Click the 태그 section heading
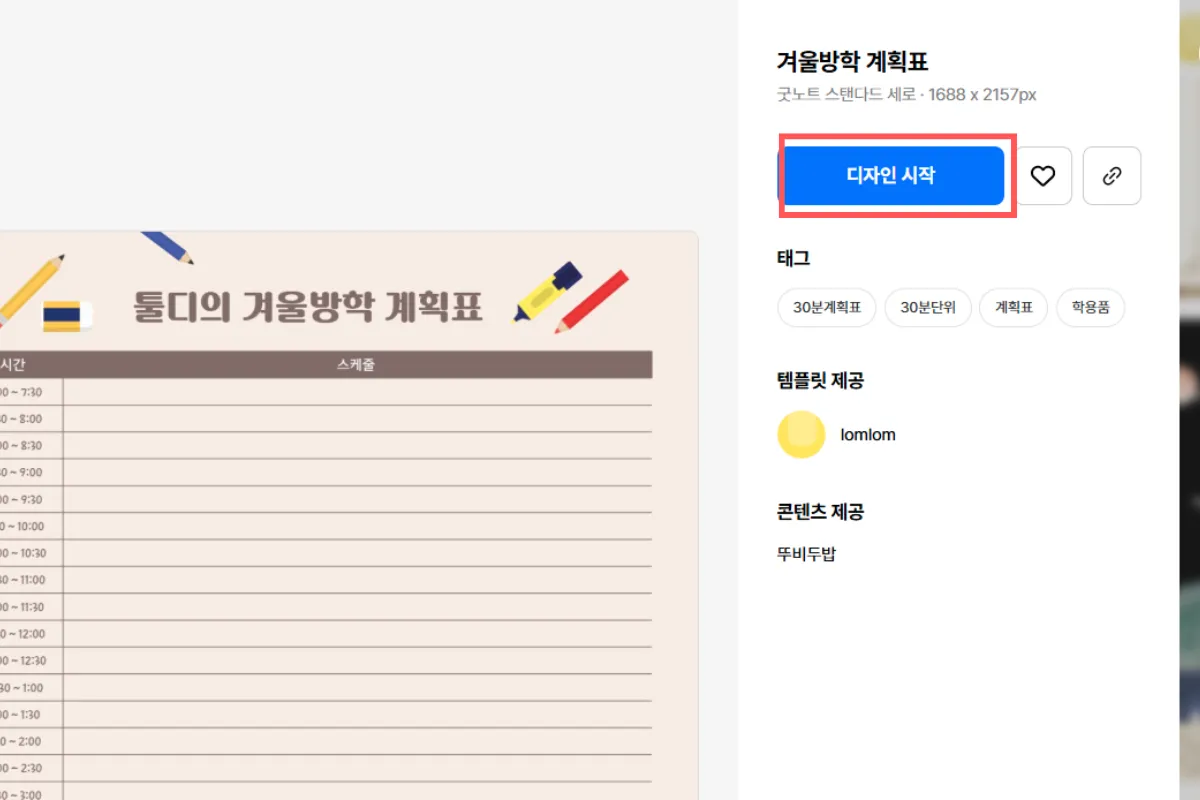Screen dimensions: 1200x800 pyautogui.click(x=791, y=258)
